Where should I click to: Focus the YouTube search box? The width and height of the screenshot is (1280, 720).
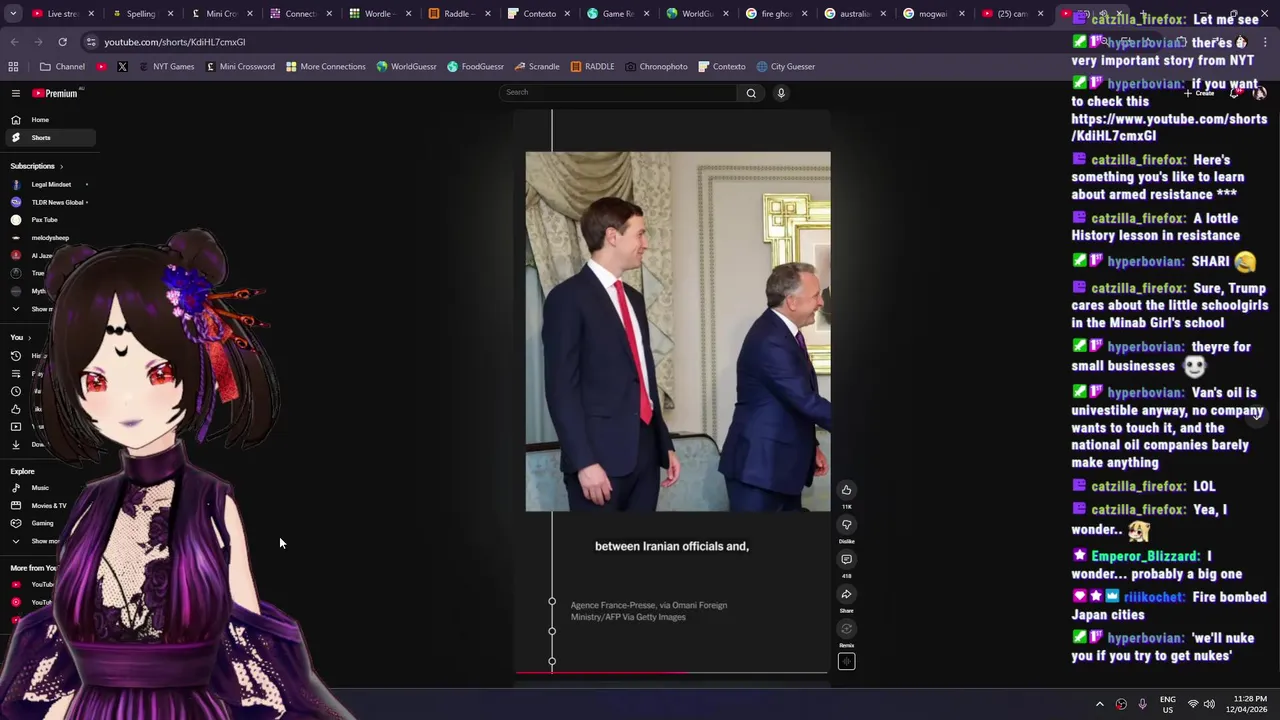[618, 93]
